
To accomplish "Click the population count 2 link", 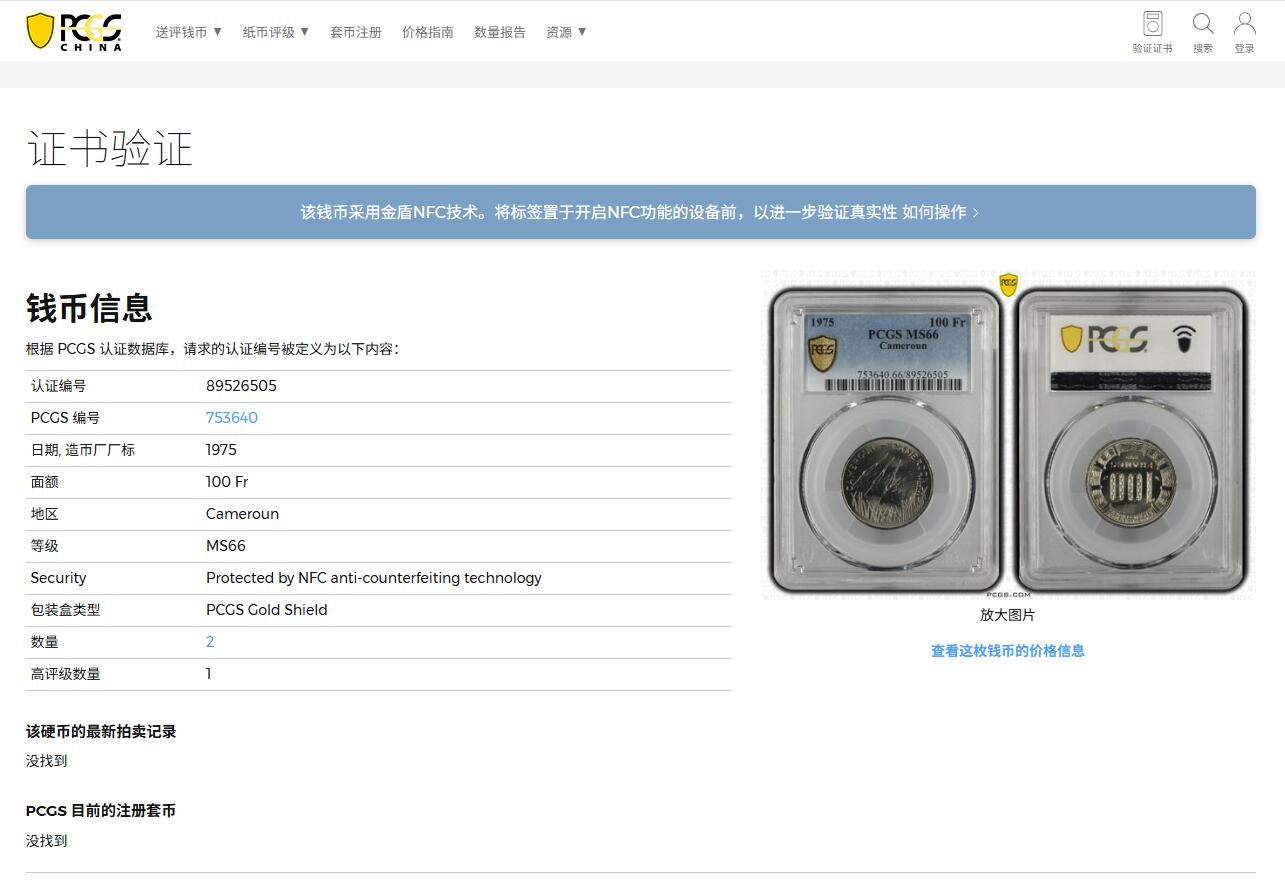I will click(210, 642).
